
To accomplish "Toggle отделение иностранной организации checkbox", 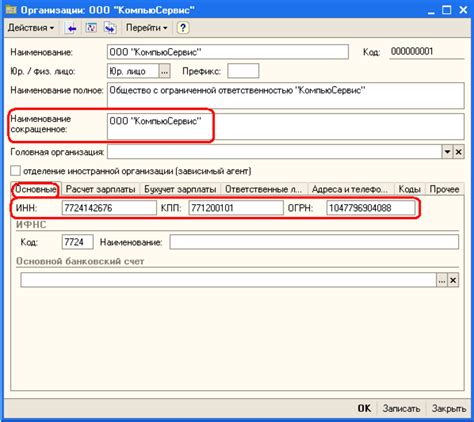I will click(15, 171).
